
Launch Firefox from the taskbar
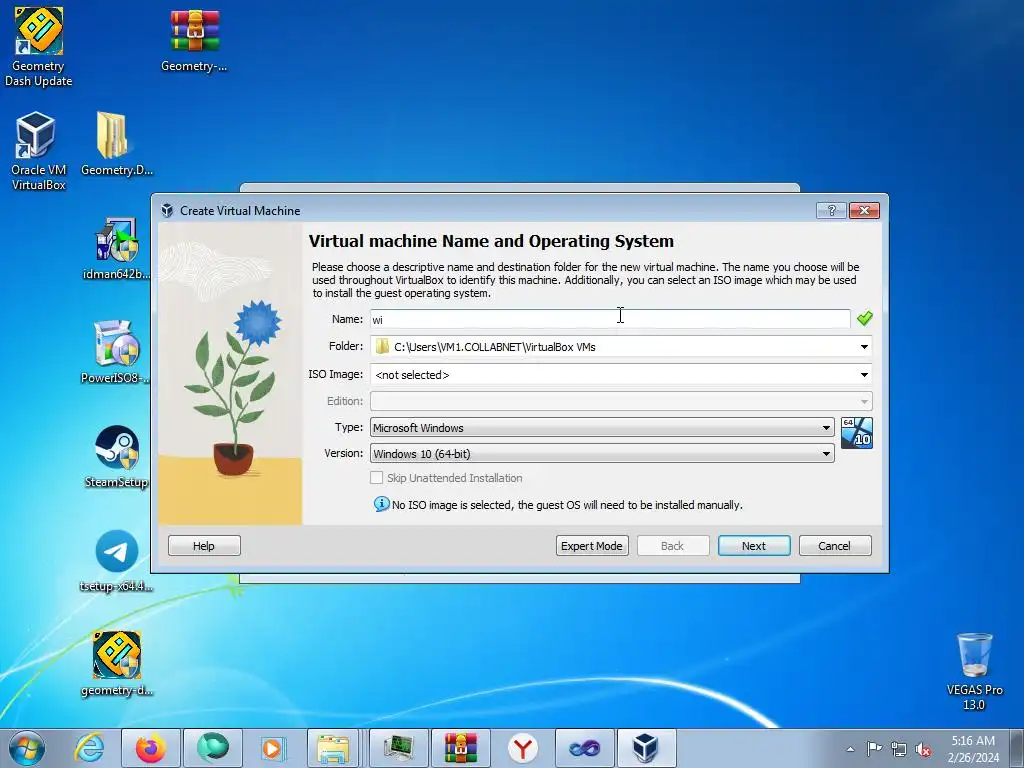[150, 748]
